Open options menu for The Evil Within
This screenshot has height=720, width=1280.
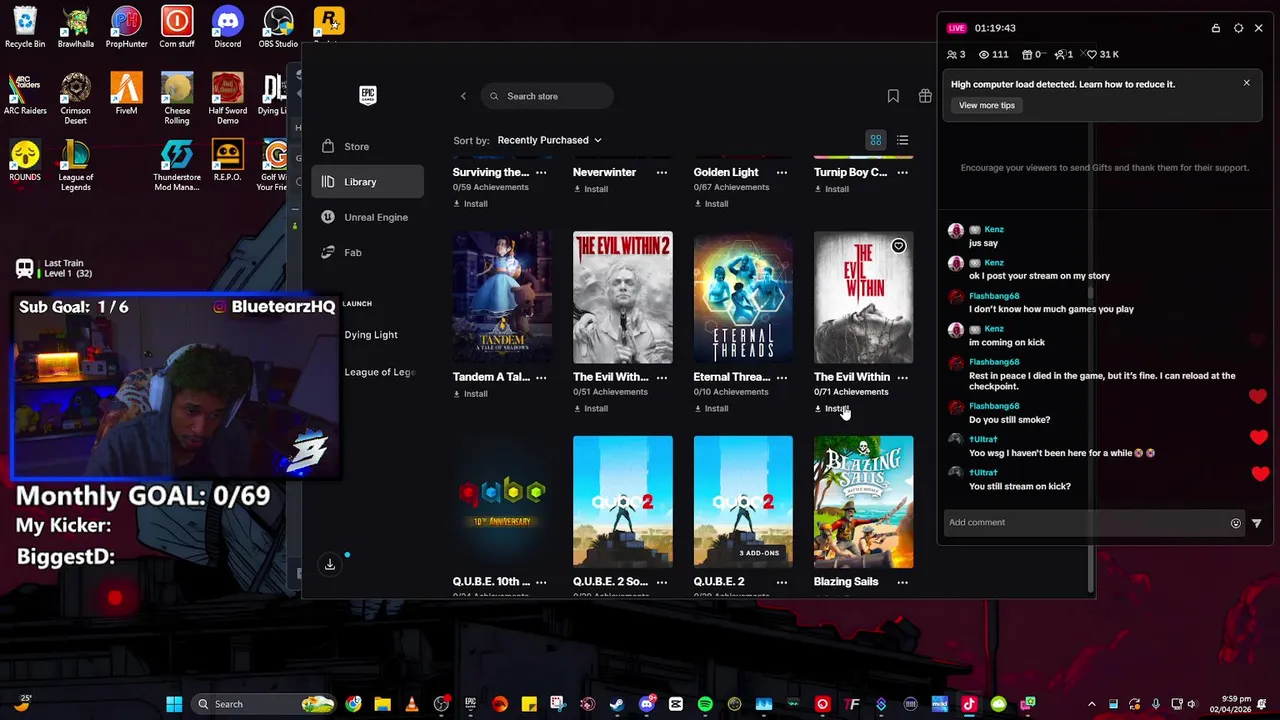pos(902,377)
